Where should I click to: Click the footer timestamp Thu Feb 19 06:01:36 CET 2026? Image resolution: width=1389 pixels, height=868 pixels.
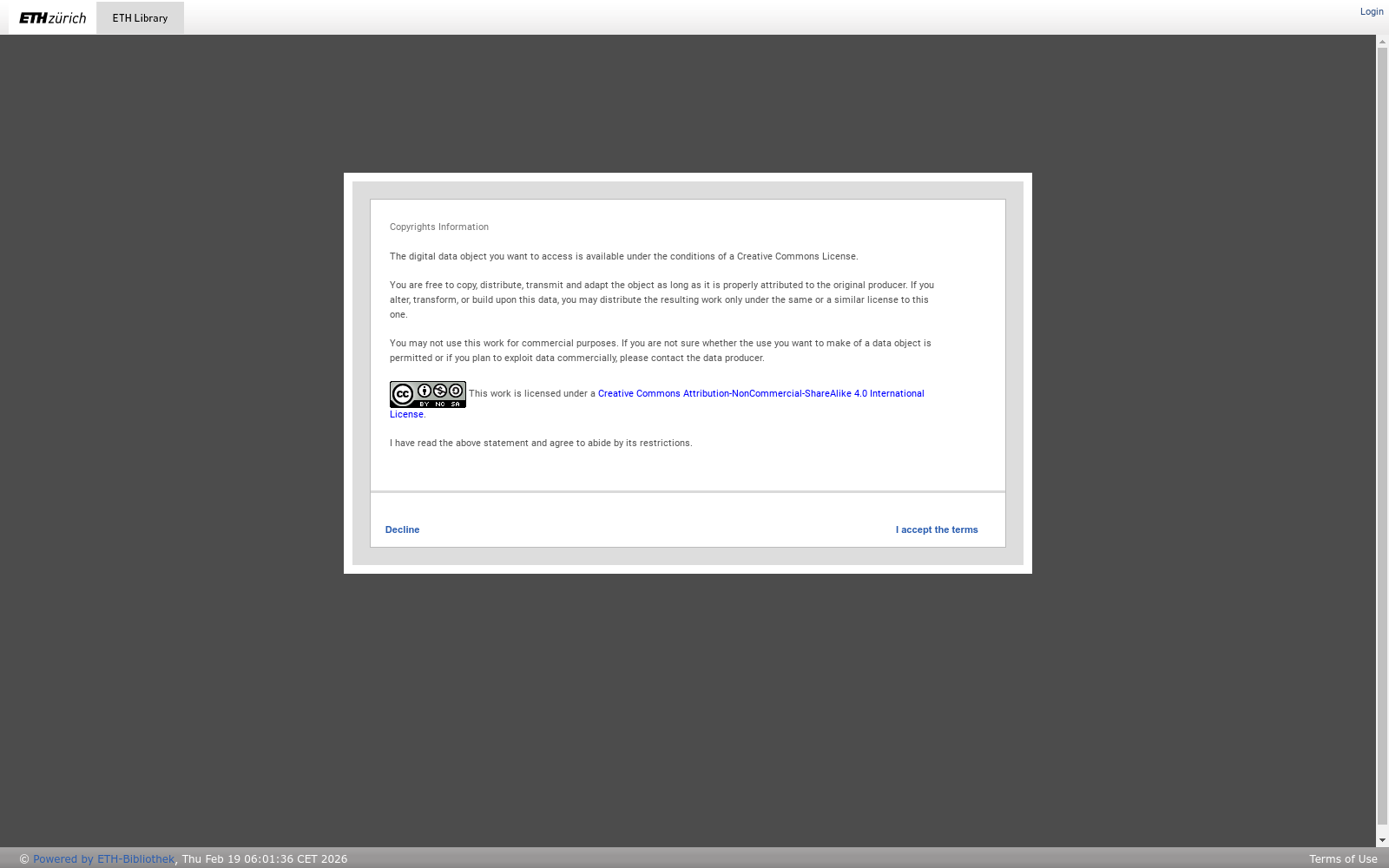pyautogui.click(x=265, y=859)
